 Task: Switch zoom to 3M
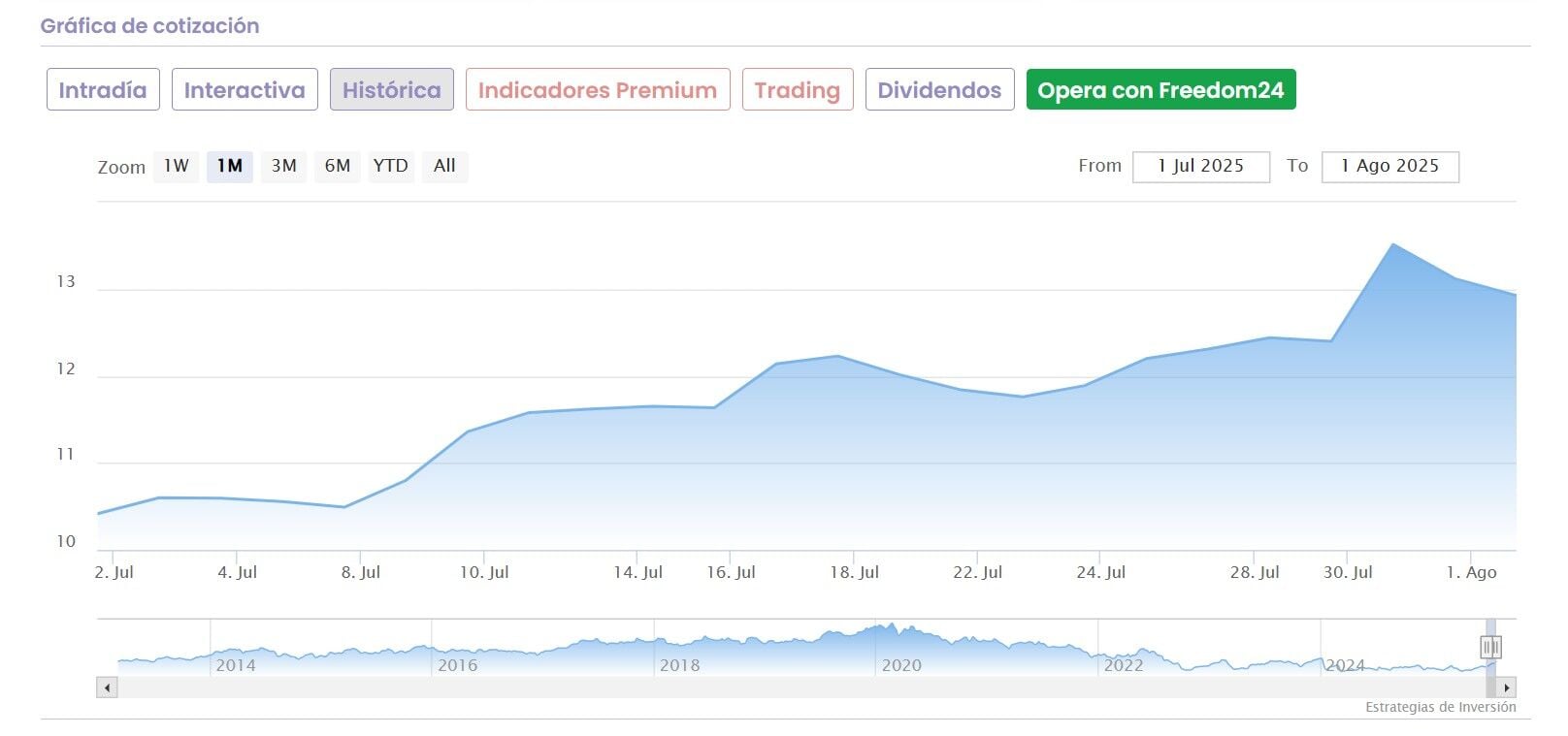coord(283,166)
